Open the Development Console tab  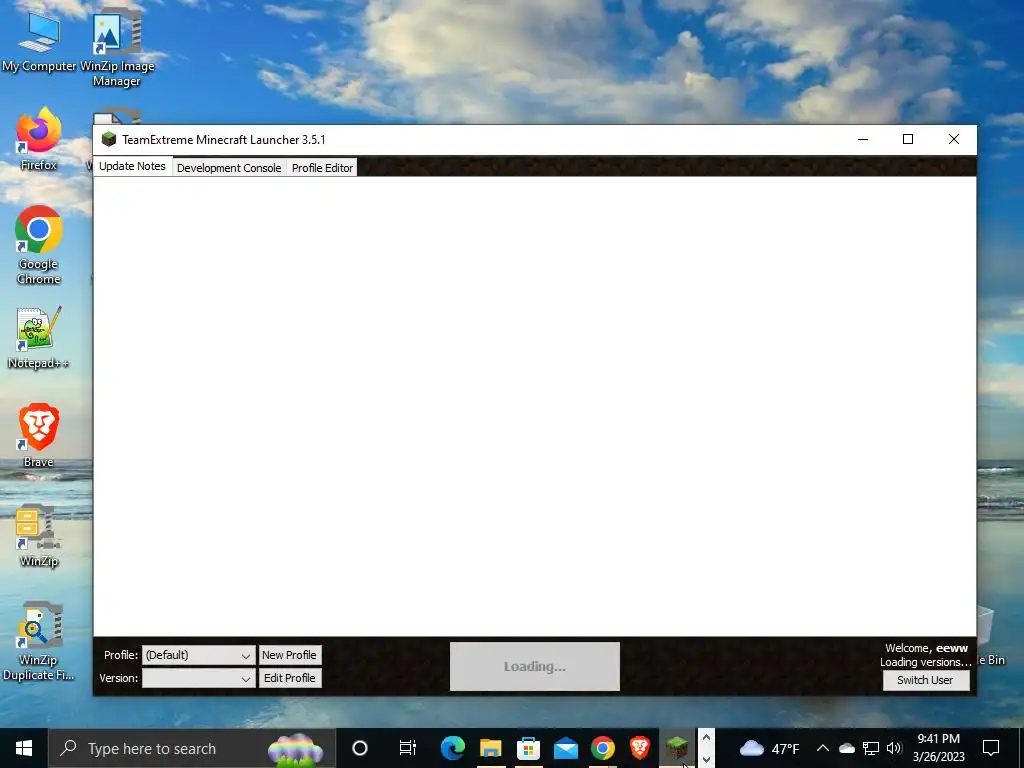229,168
